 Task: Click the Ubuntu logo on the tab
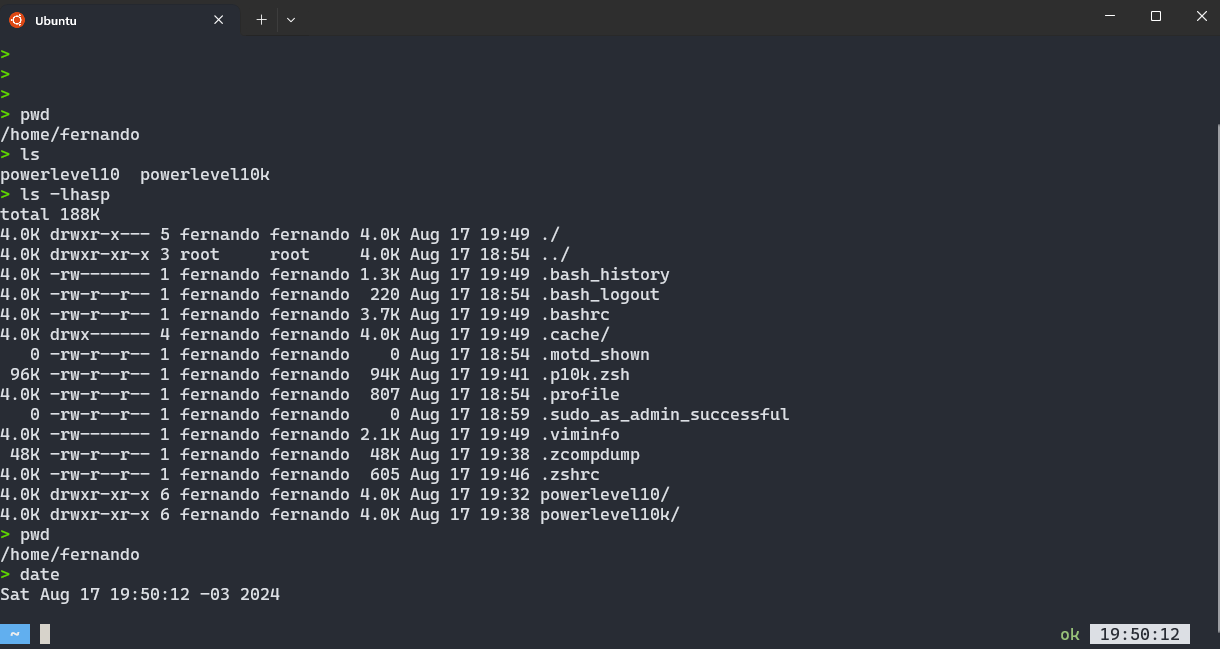[x=17, y=20]
